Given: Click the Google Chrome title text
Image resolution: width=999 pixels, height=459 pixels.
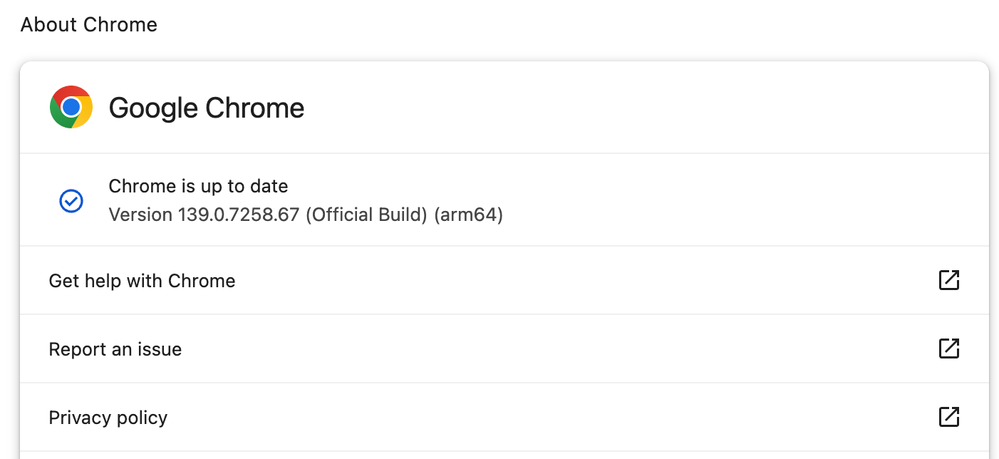Looking at the screenshot, I should [x=206, y=108].
